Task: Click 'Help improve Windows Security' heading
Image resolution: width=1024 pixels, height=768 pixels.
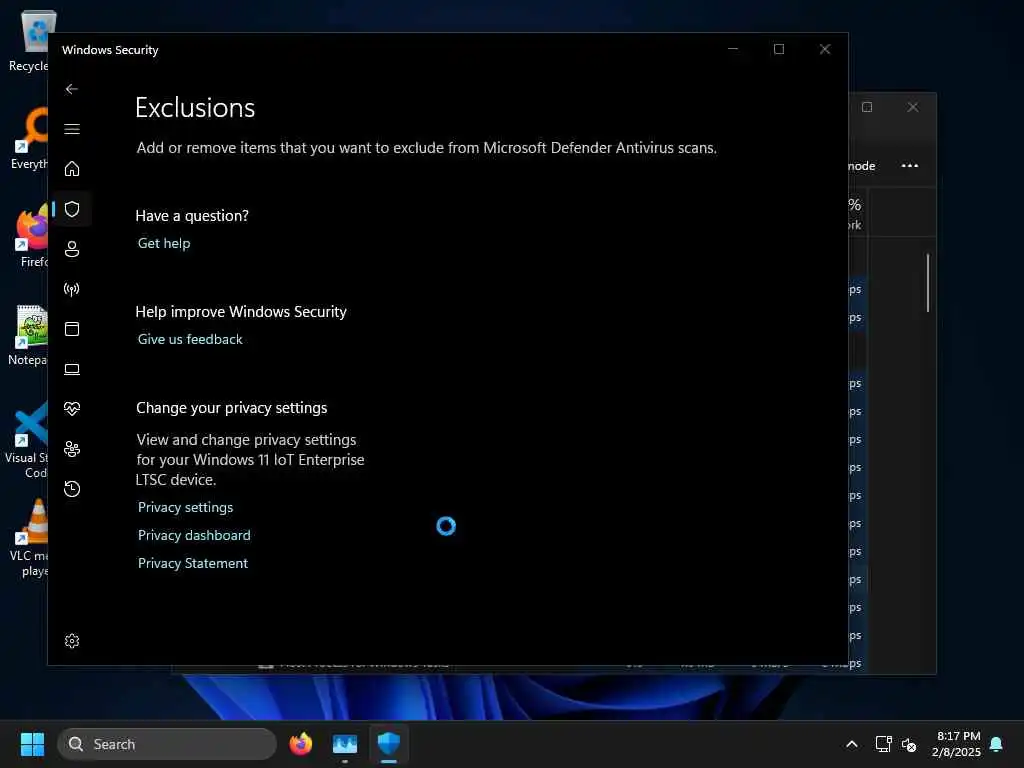Action: (241, 312)
